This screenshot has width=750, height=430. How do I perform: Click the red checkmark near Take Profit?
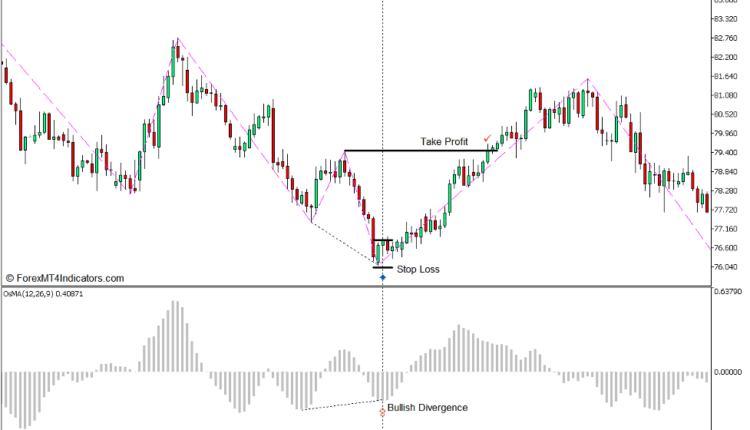click(487, 139)
